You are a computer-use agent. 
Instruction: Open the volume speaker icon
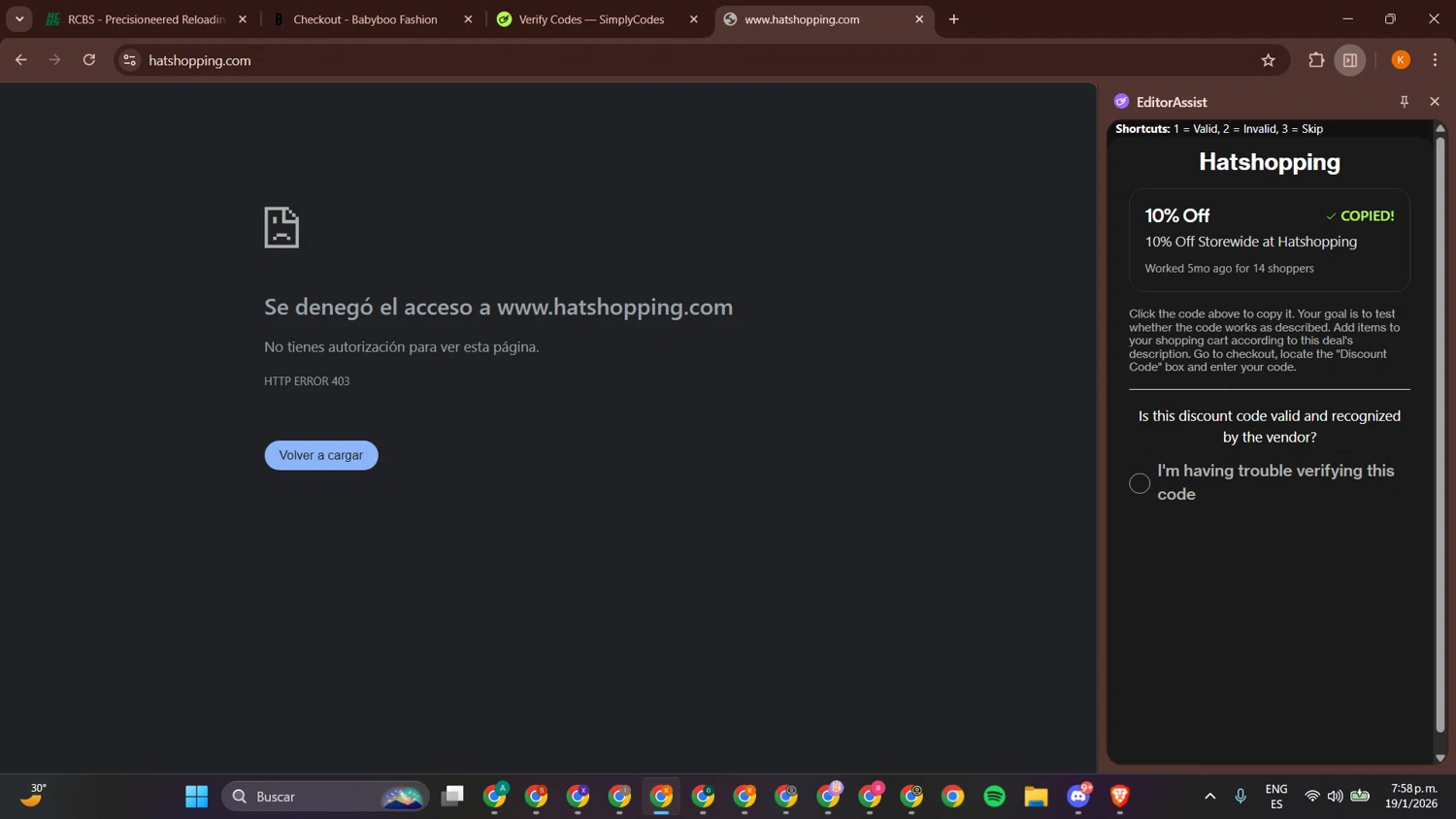[x=1336, y=797]
